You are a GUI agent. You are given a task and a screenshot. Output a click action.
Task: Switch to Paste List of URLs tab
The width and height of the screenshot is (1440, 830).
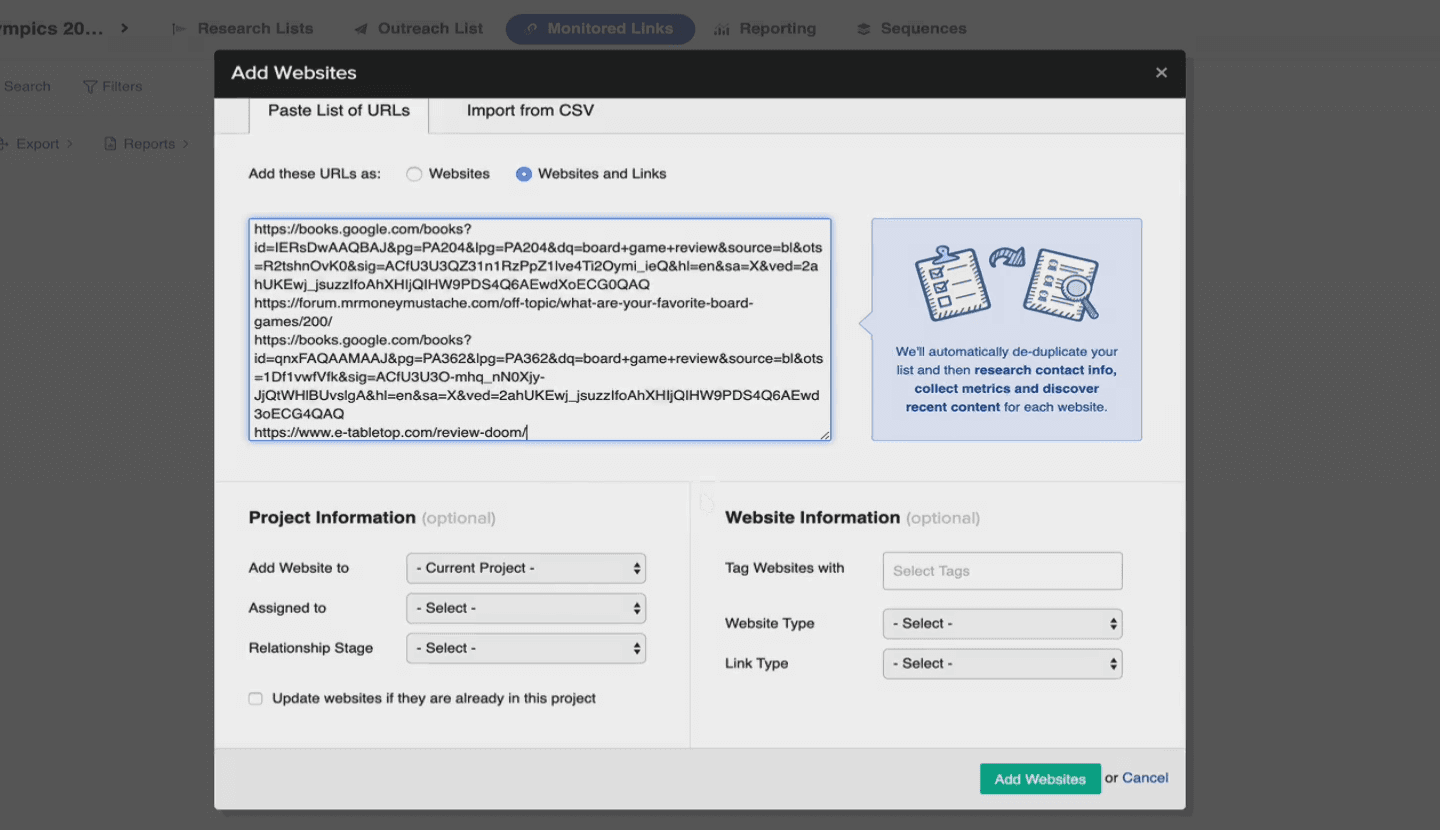tap(339, 111)
